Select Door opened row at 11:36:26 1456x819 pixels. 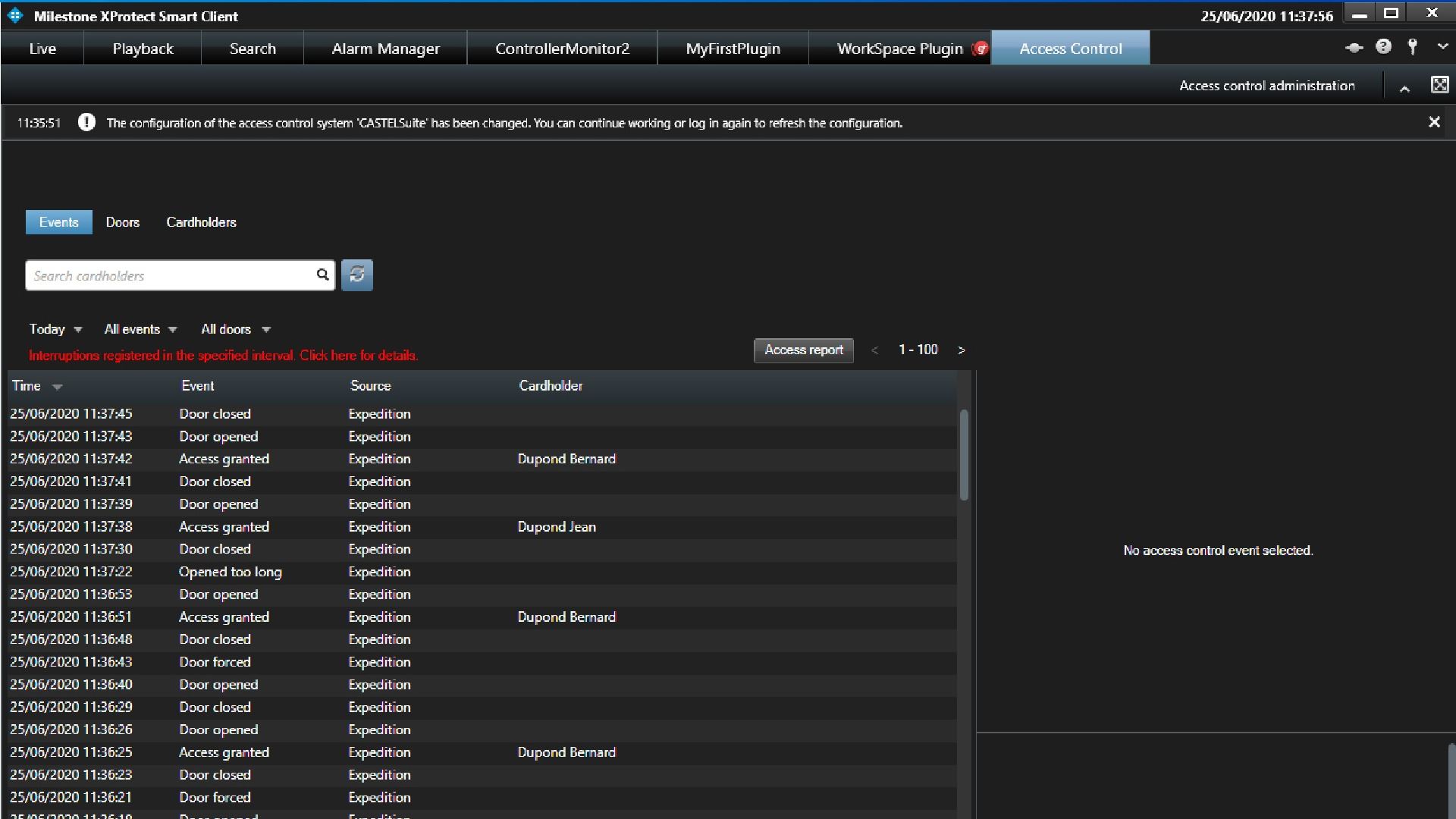[x=482, y=730]
